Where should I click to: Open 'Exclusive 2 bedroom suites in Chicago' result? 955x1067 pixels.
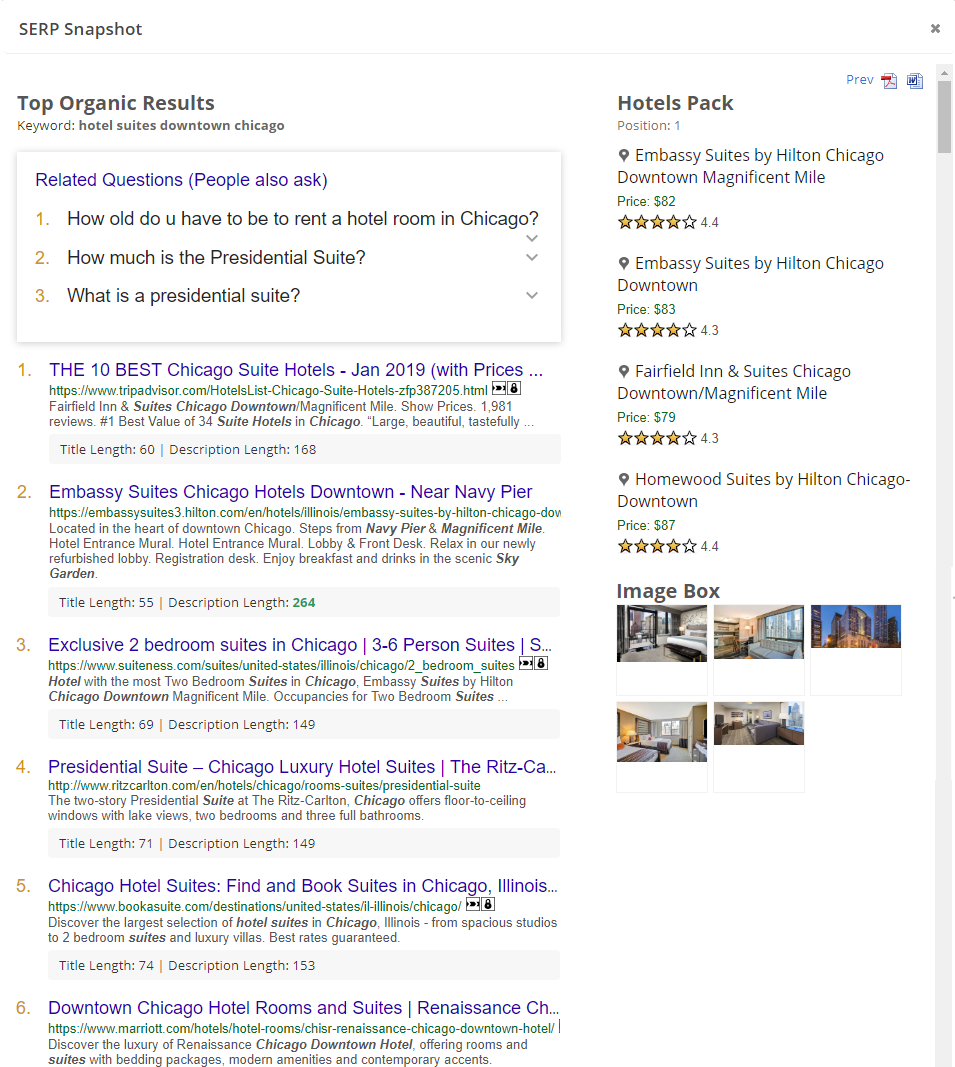300,644
